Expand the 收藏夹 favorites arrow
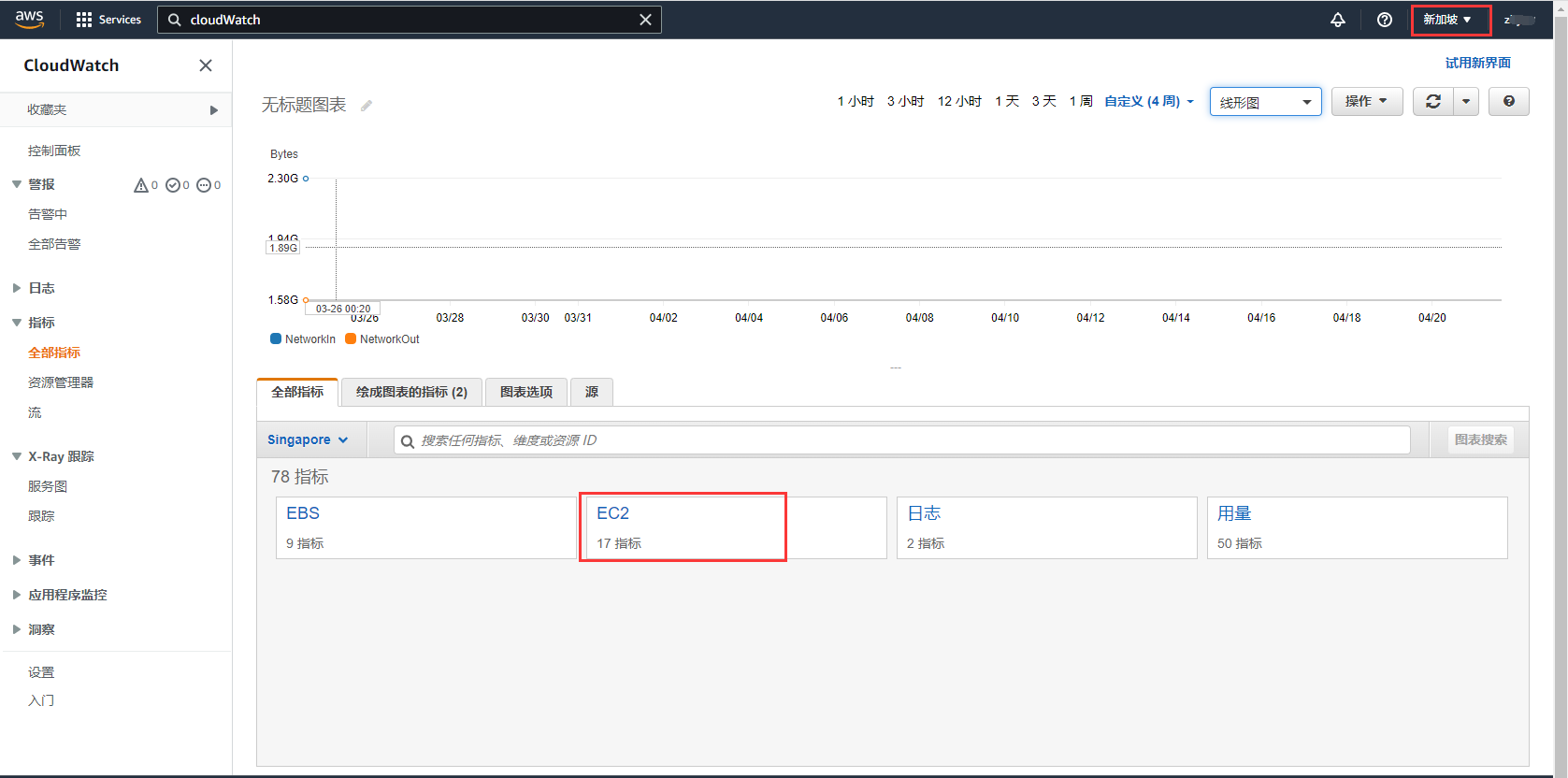Image resolution: width=1568 pixels, height=778 pixels. click(x=214, y=110)
